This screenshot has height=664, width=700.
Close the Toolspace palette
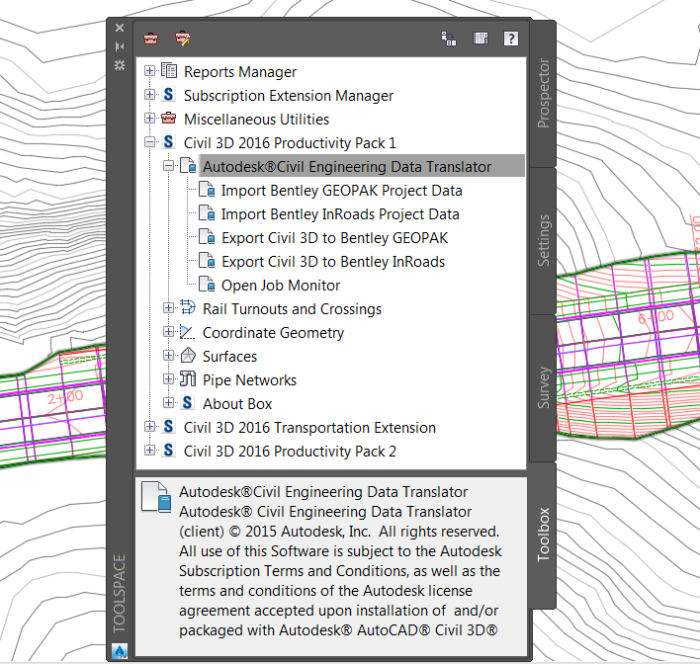click(119, 28)
